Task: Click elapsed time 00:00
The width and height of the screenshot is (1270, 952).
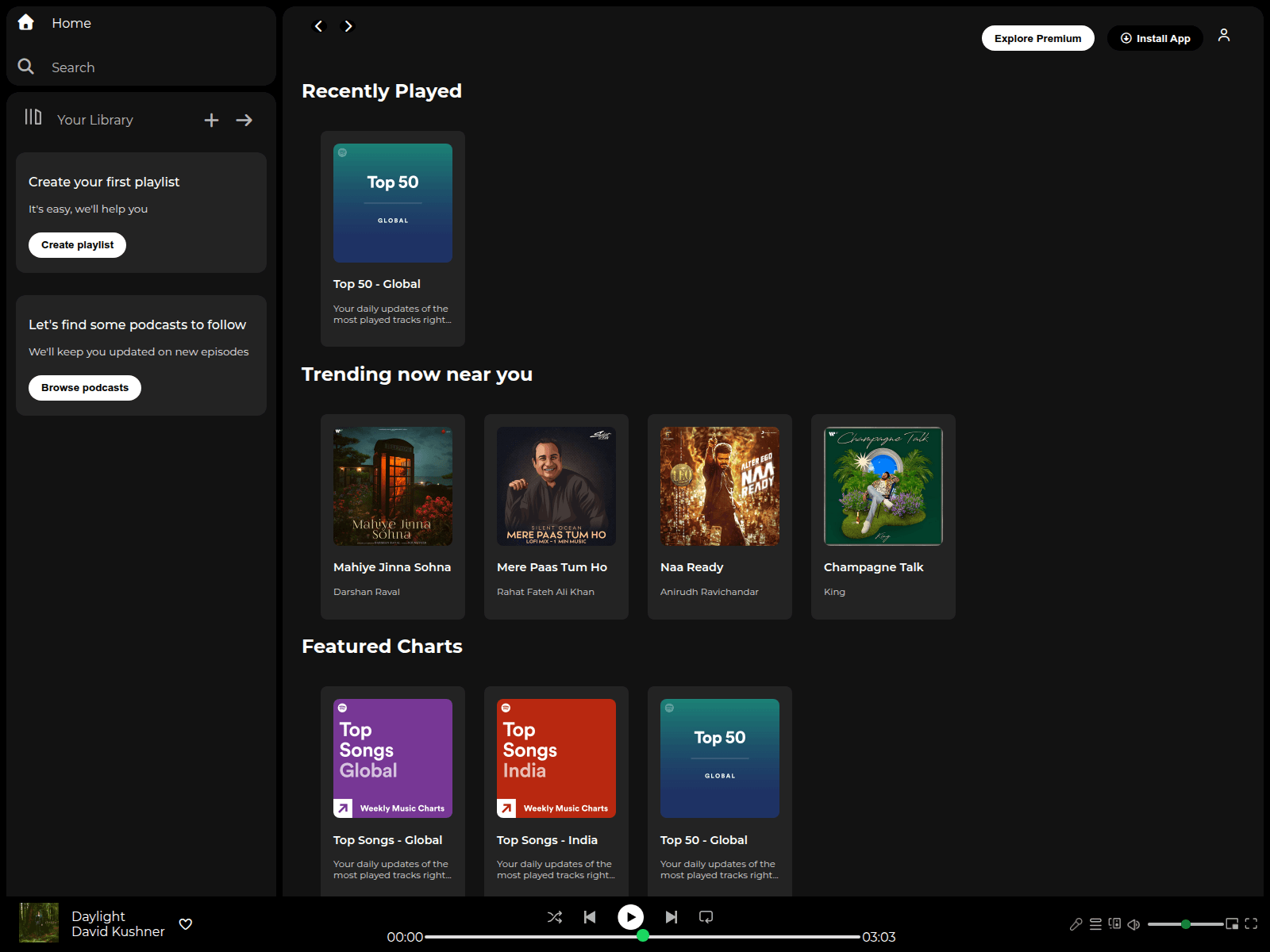Action: [x=405, y=937]
